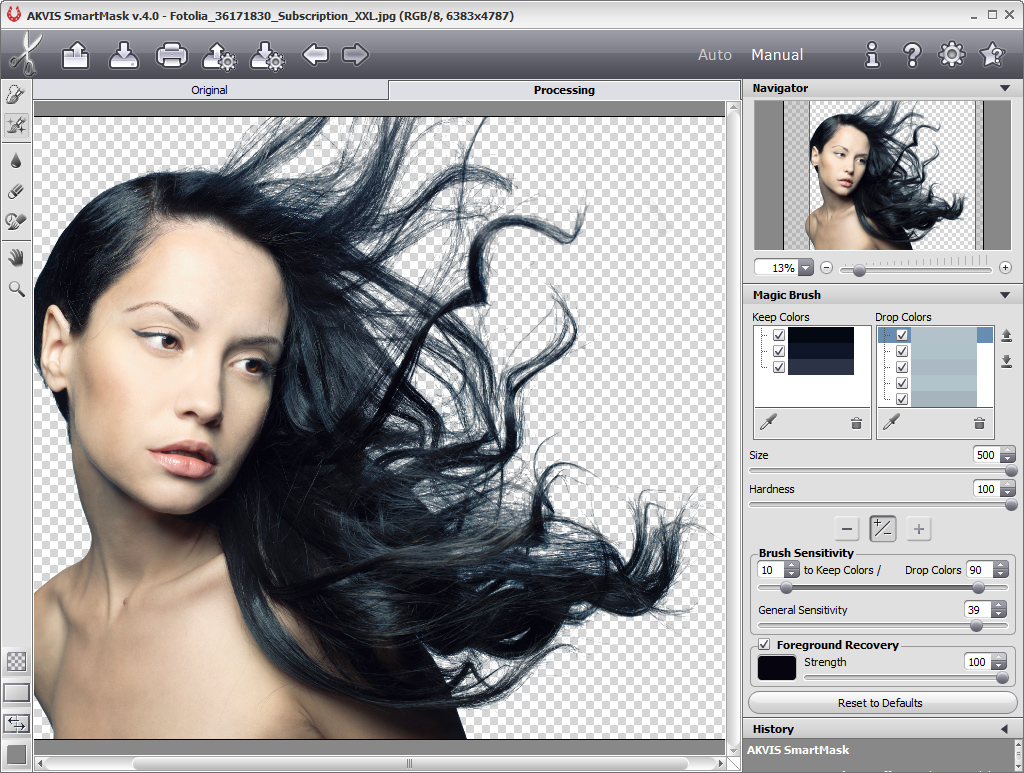The width and height of the screenshot is (1024, 773).
Task: Switch to the Original tab
Action: pyautogui.click(x=210, y=90)
